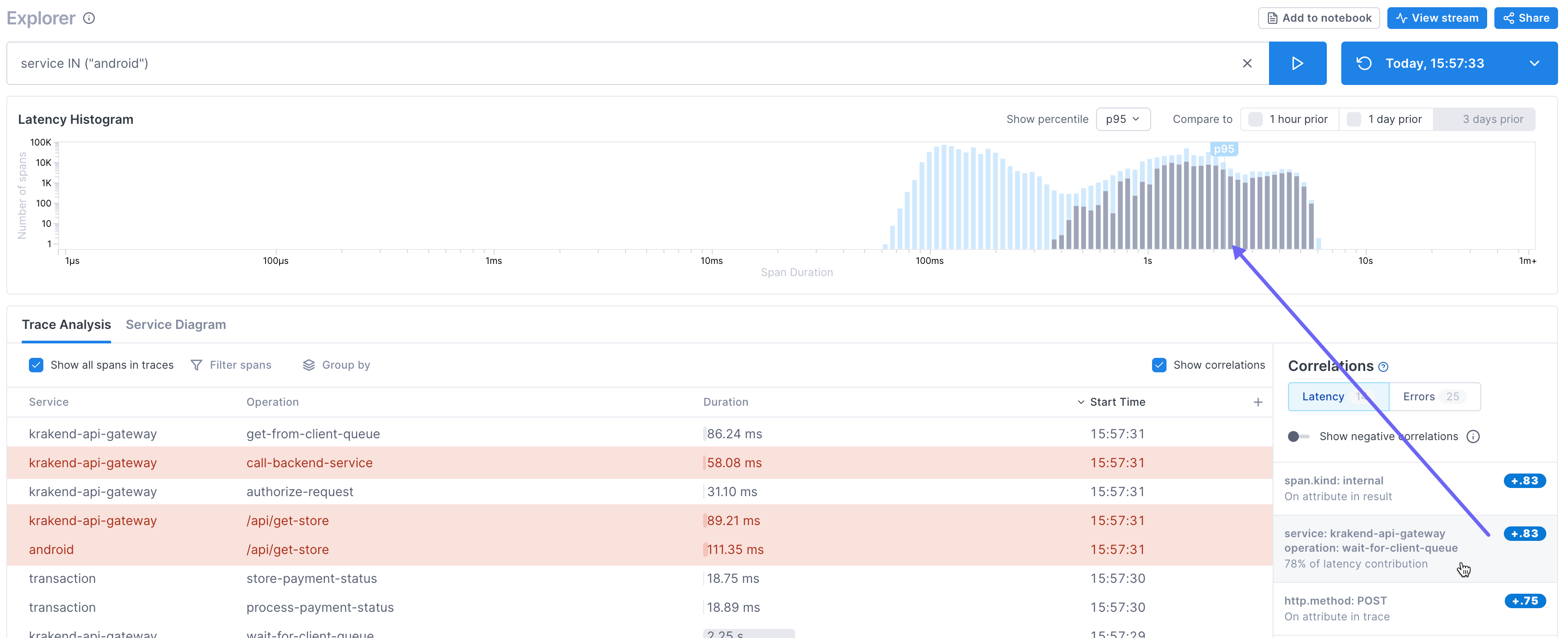
Task: Run the query with play button
Action: 1297,63
